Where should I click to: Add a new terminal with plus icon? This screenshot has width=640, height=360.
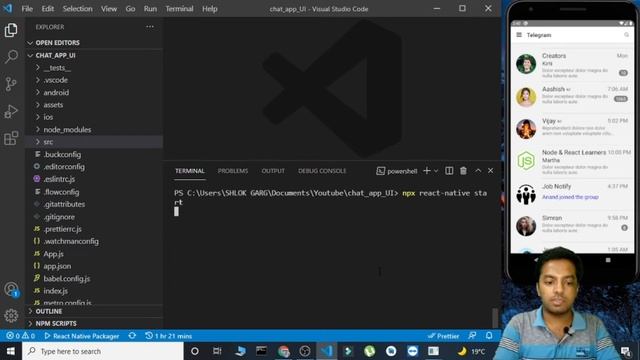click(427, 171)
